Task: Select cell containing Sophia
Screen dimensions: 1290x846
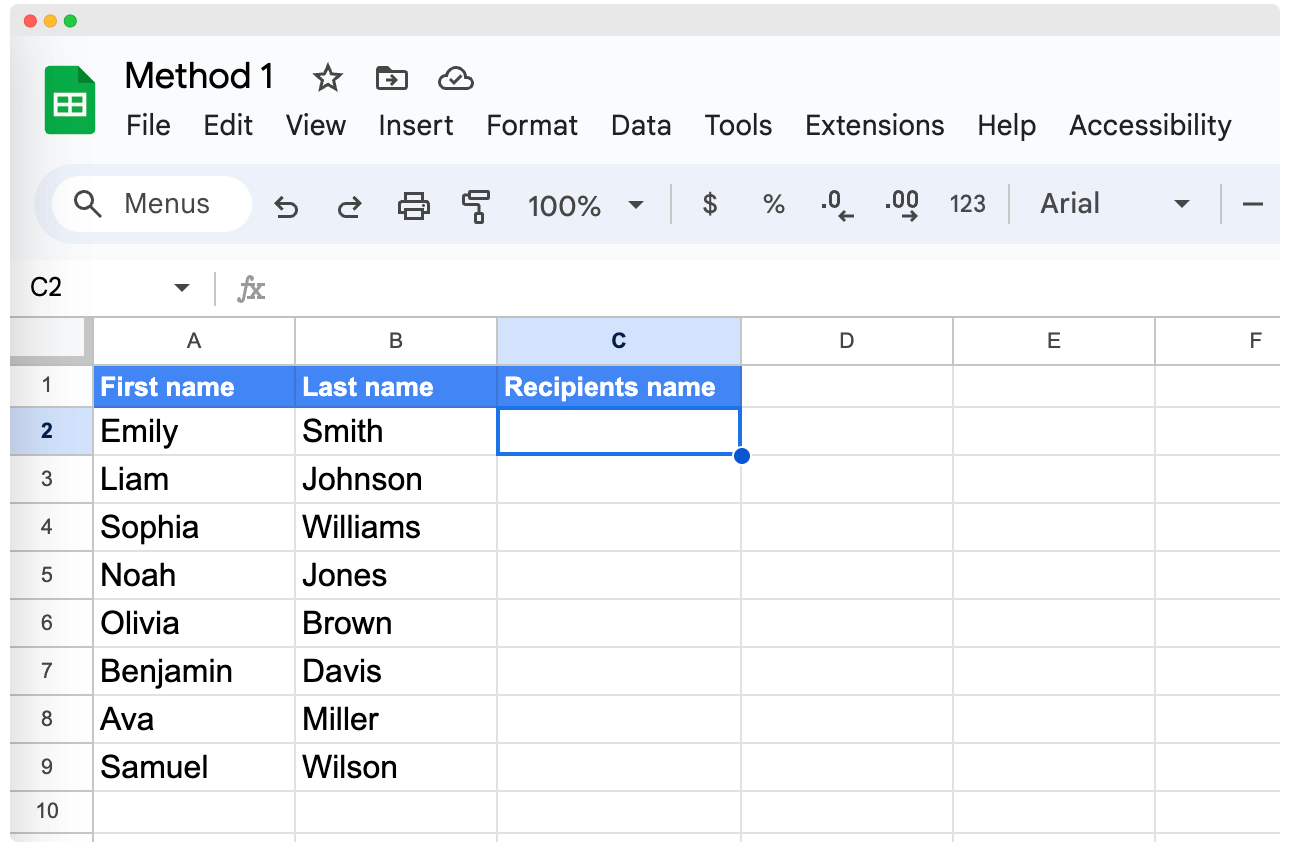Action: [x=194, y=527]
